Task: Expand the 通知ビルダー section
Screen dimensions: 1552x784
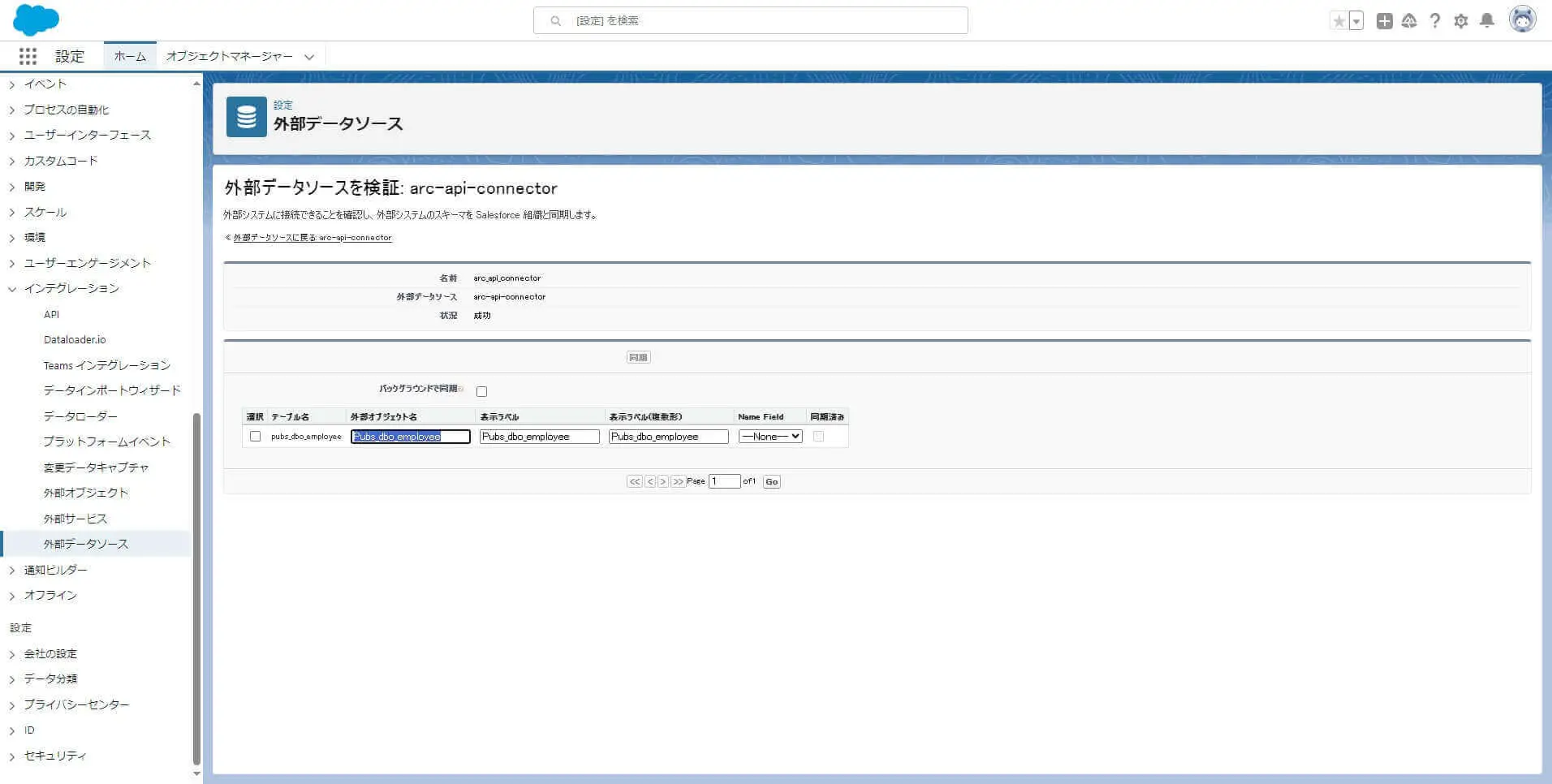Action: [x=12, y=571]
